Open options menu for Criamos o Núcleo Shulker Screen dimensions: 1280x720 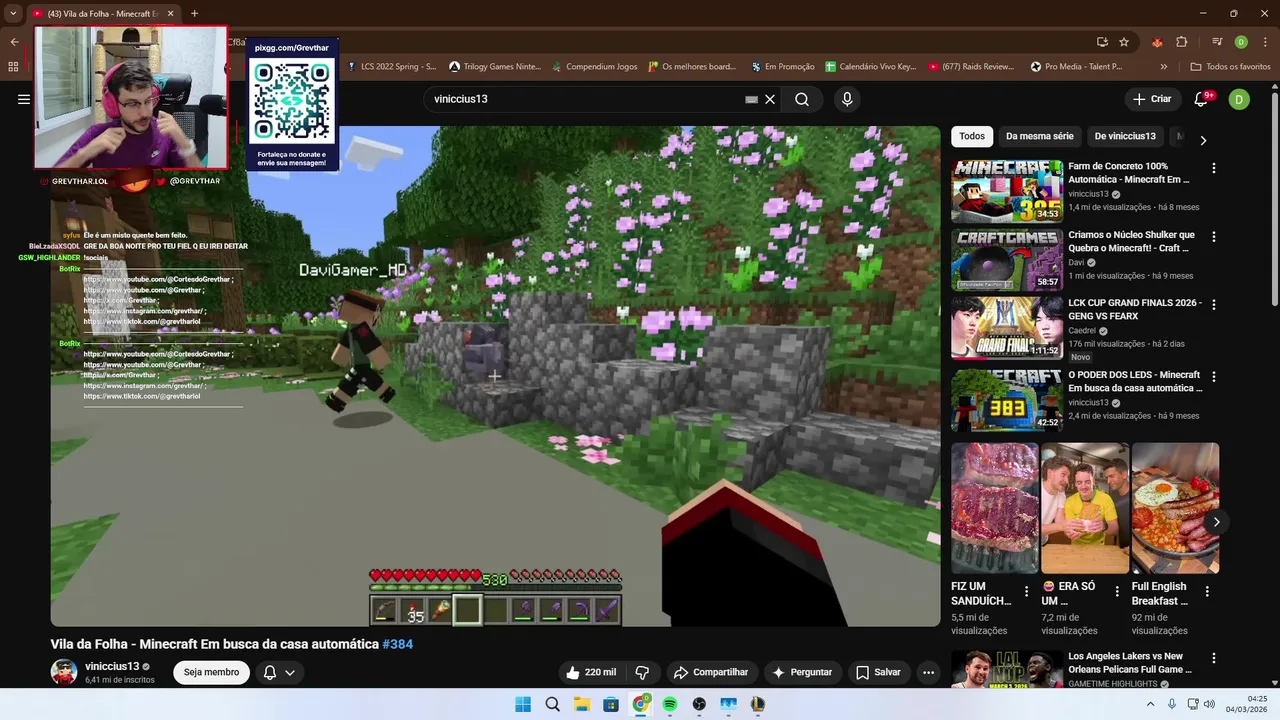pos(1214,237)
